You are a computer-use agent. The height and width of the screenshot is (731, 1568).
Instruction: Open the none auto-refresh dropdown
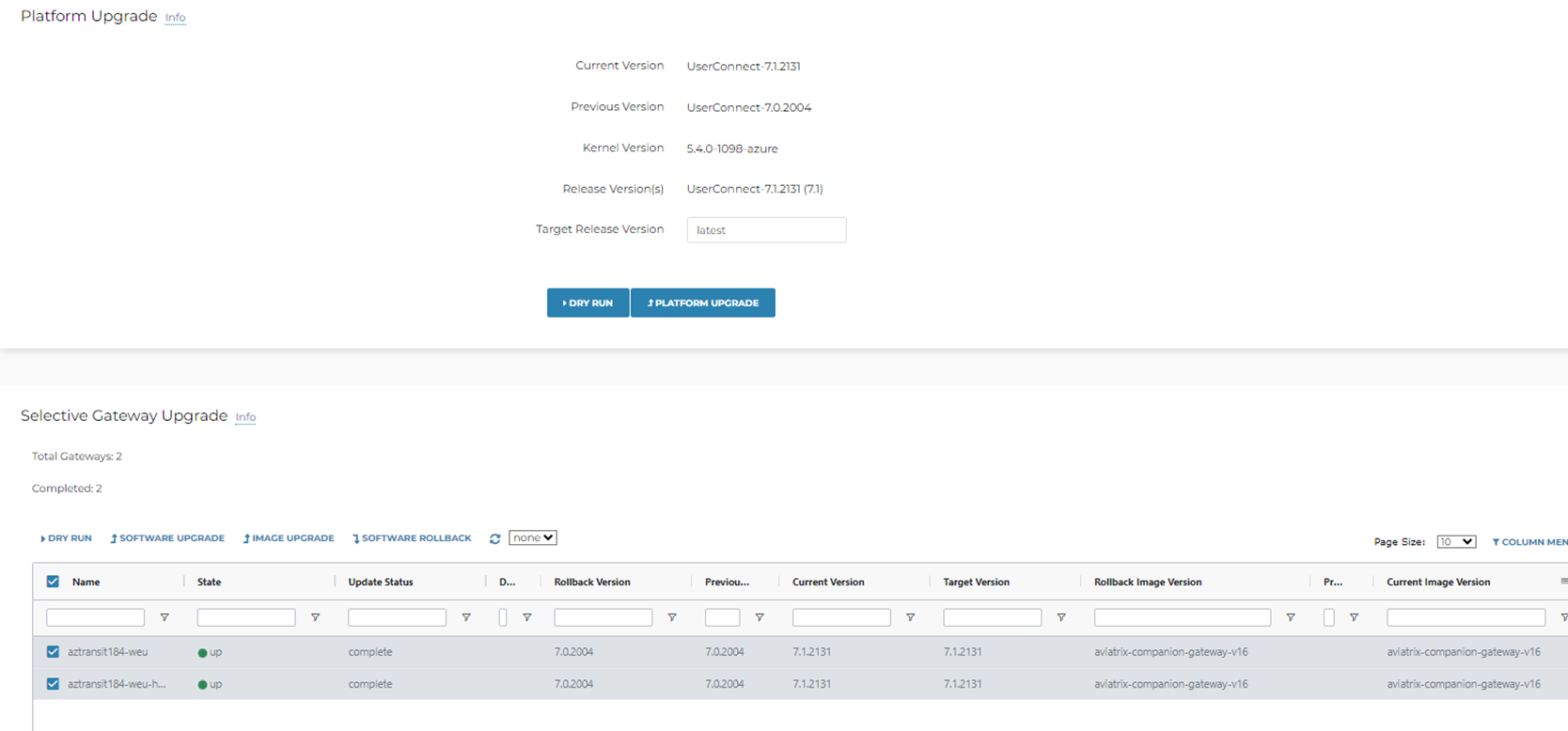pos(533,537)
